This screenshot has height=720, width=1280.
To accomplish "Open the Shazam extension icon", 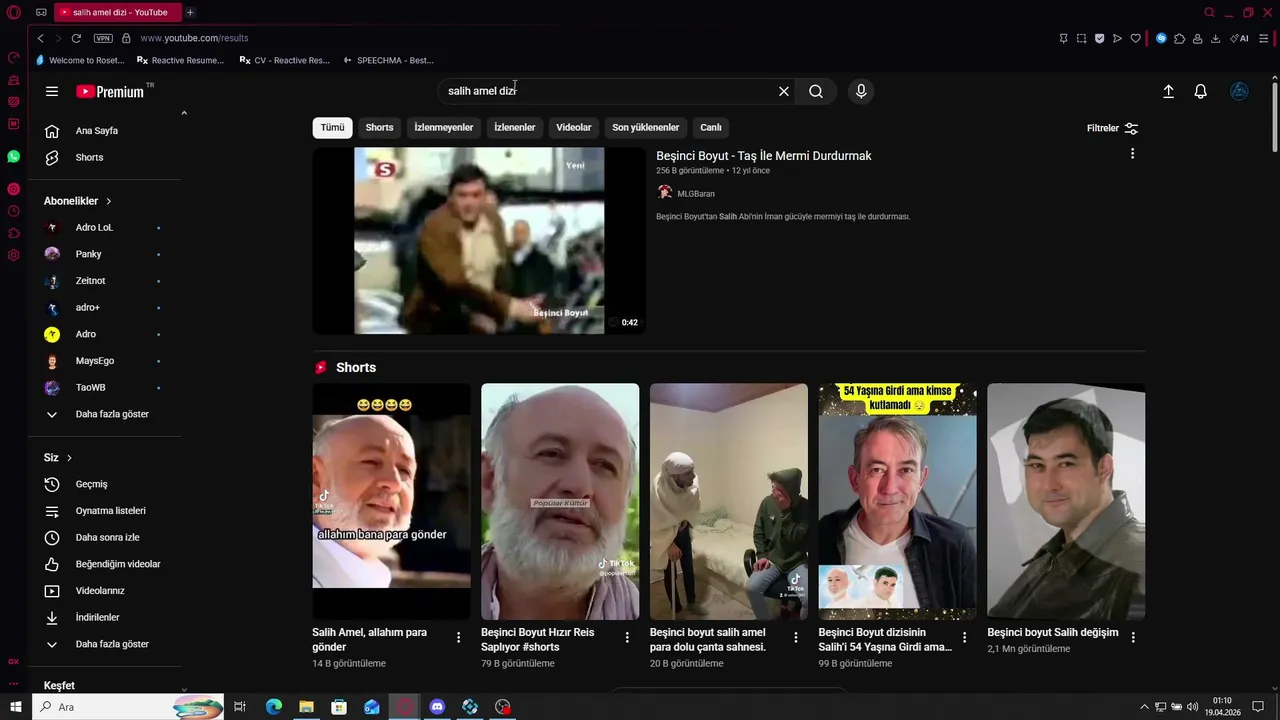I will (1161, 38).
